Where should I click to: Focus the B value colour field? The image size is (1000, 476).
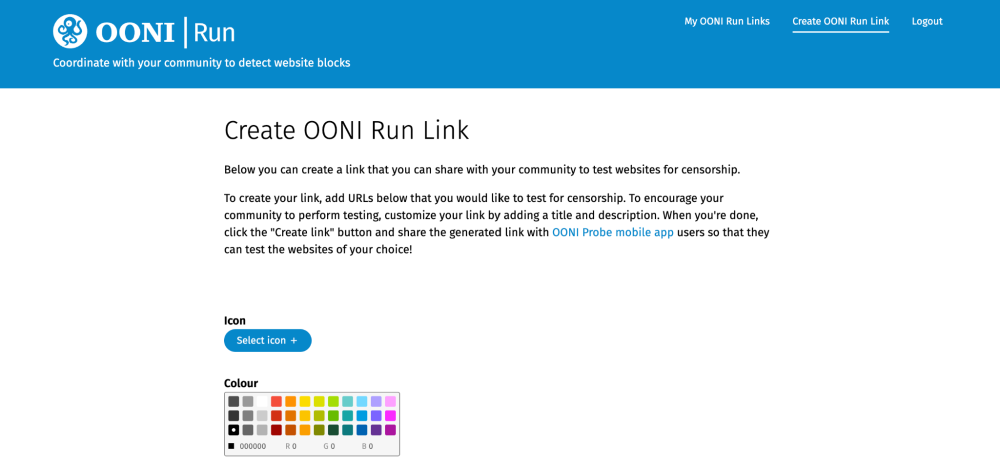[371, 446]
